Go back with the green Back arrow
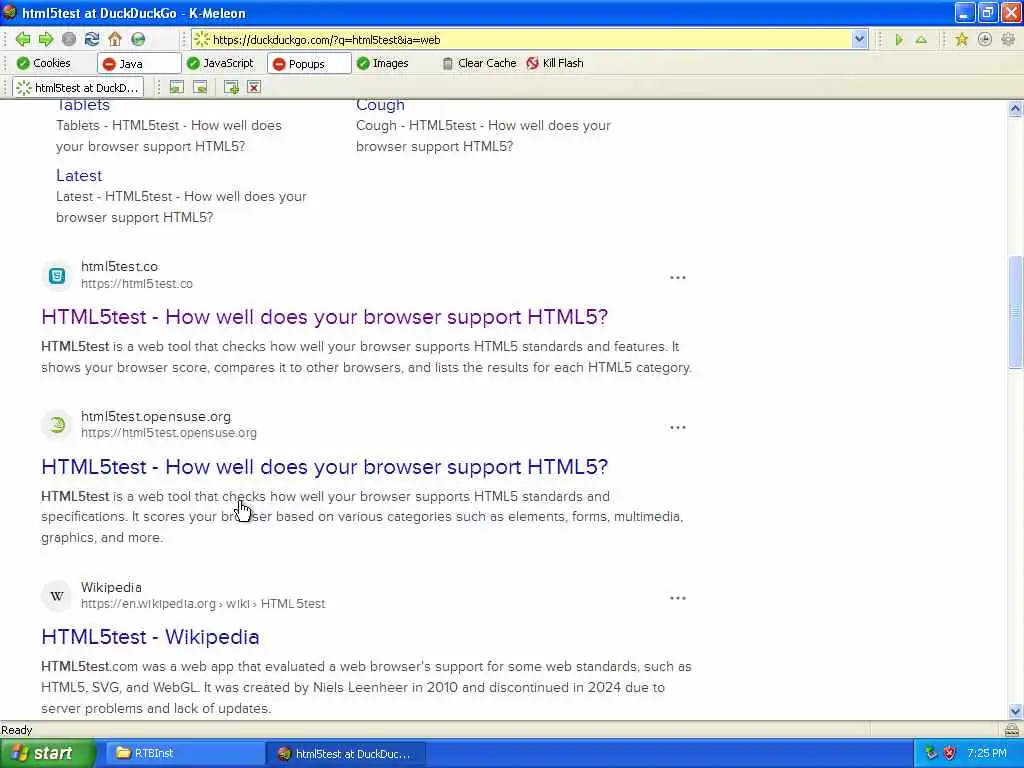Viewport: 1024px width, 768px height. 23,39
